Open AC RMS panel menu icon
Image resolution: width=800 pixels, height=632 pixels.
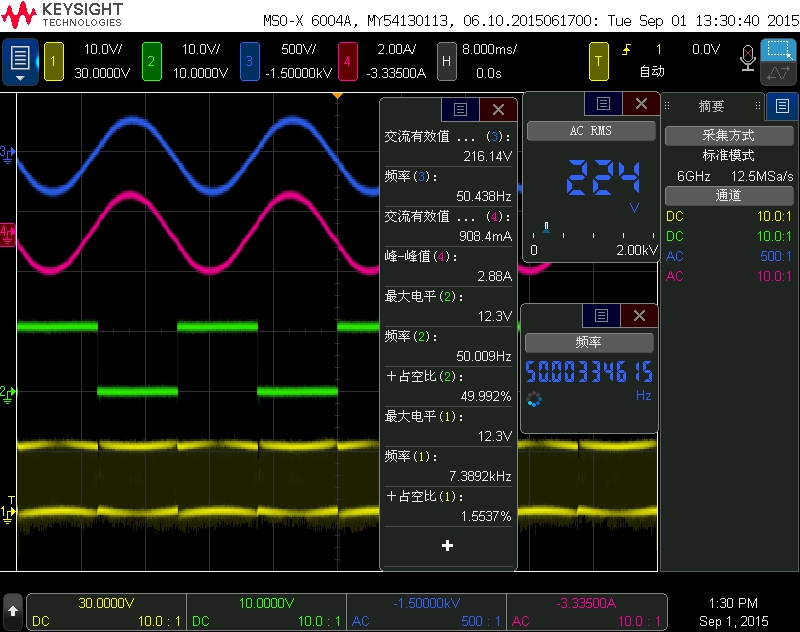coord(603,104)
